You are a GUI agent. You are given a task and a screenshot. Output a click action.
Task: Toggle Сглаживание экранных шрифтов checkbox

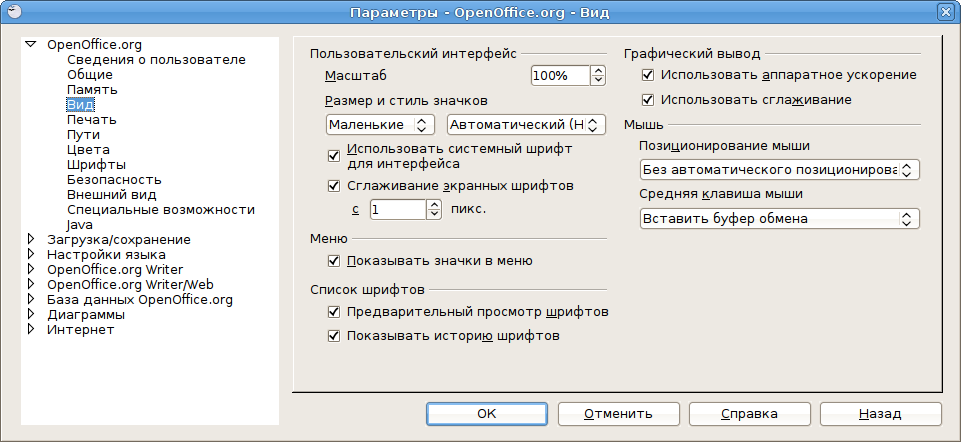pyautogui.click(x=334, y=186)
